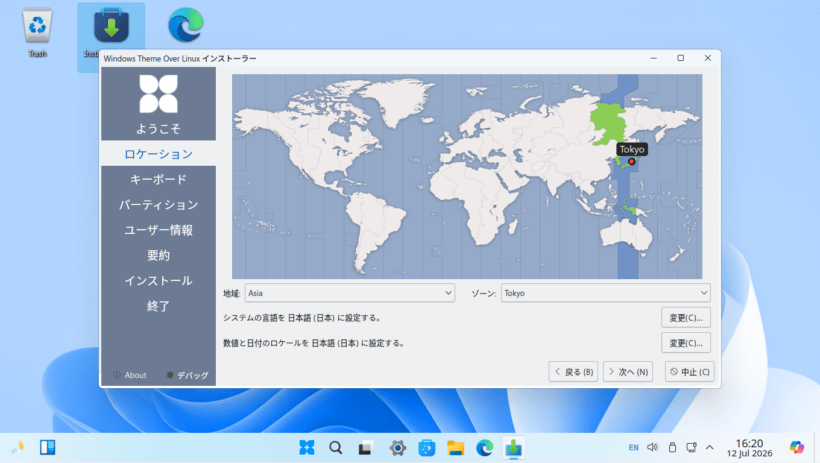Select the パーティション step in sidebar

[158, 205]
